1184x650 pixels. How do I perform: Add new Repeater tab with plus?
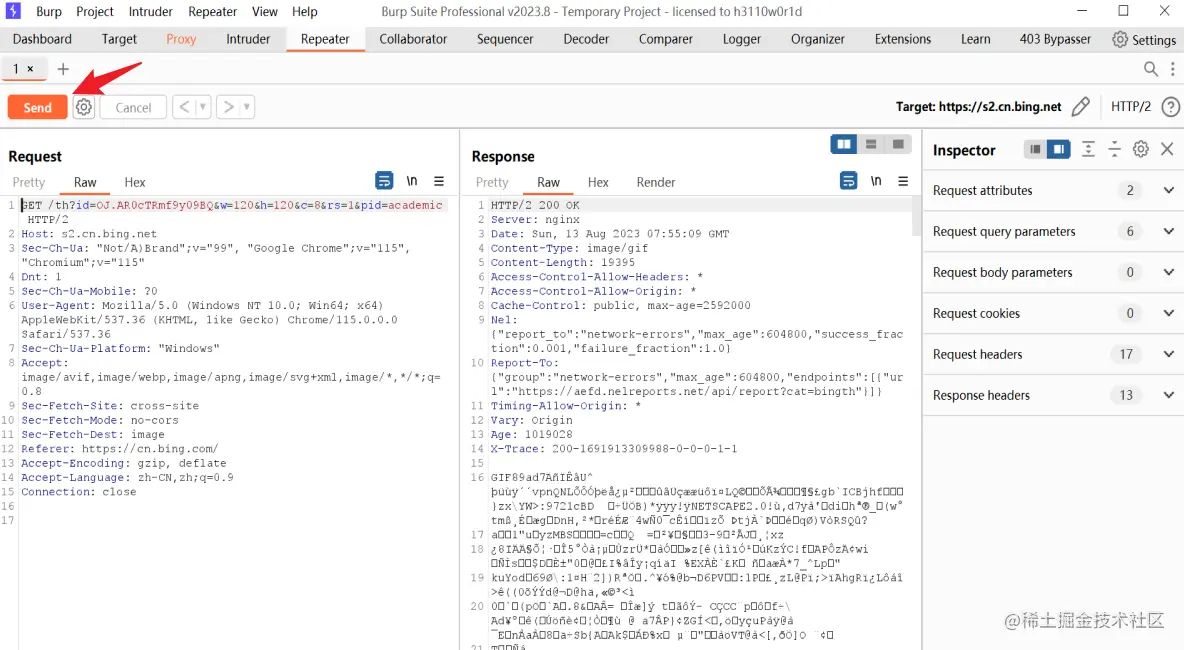pyautogui.click(x=63, y=69)
